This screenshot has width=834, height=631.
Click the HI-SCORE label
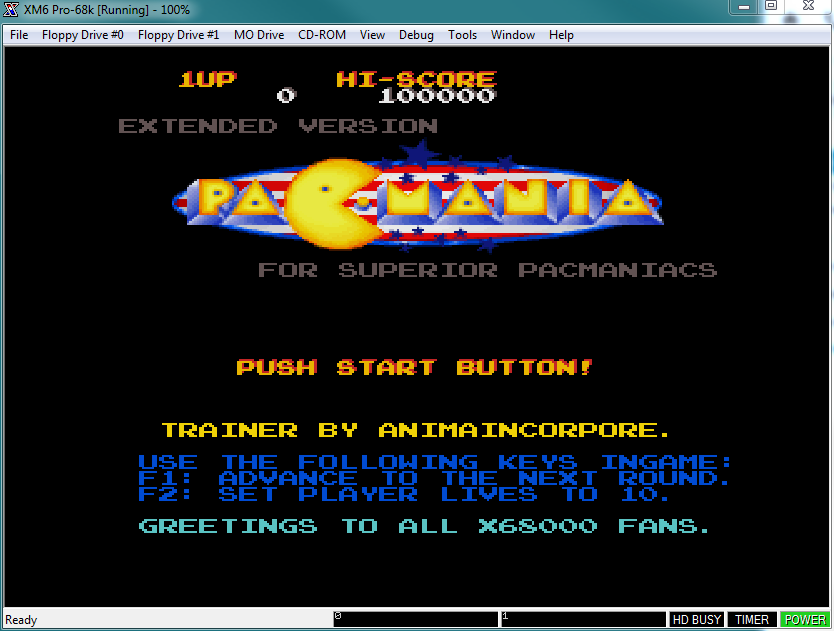(416, 79)
